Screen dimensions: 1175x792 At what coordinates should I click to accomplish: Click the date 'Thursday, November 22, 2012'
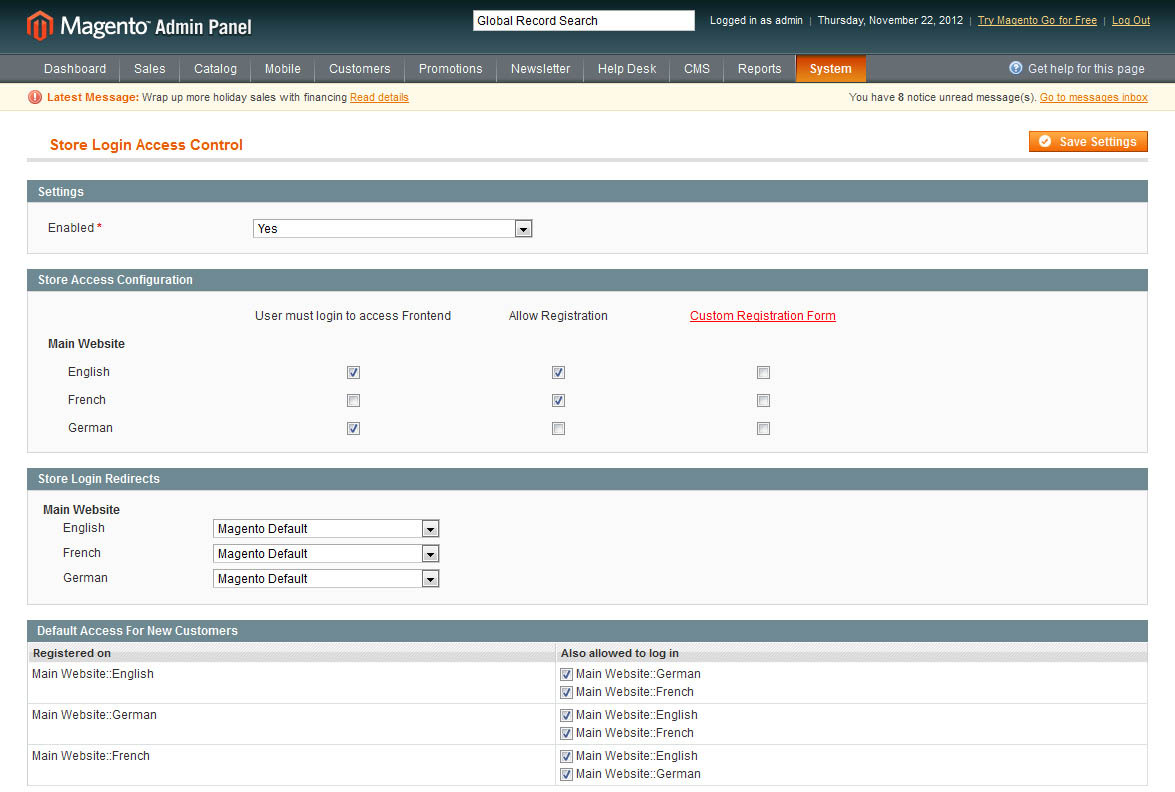(890, 20)
